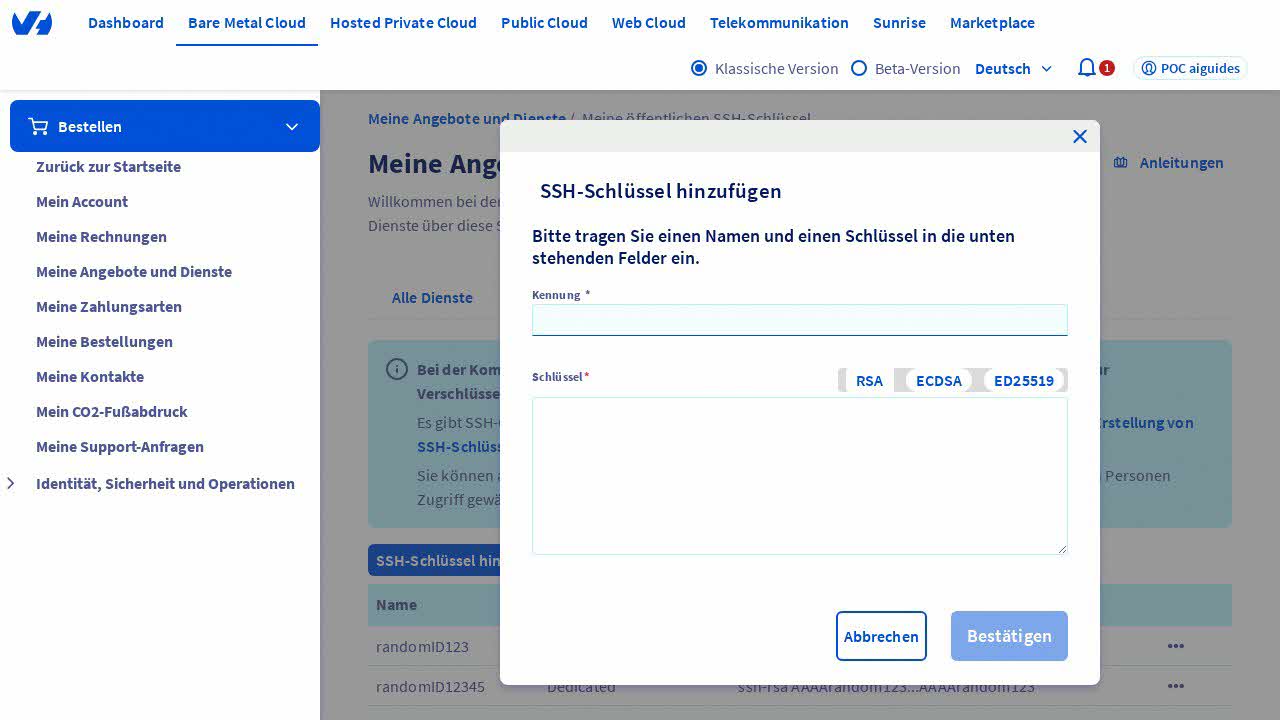Switch key type to ECDSA
This screenshot has width=1280, height=720.
[x=938, y=380]
